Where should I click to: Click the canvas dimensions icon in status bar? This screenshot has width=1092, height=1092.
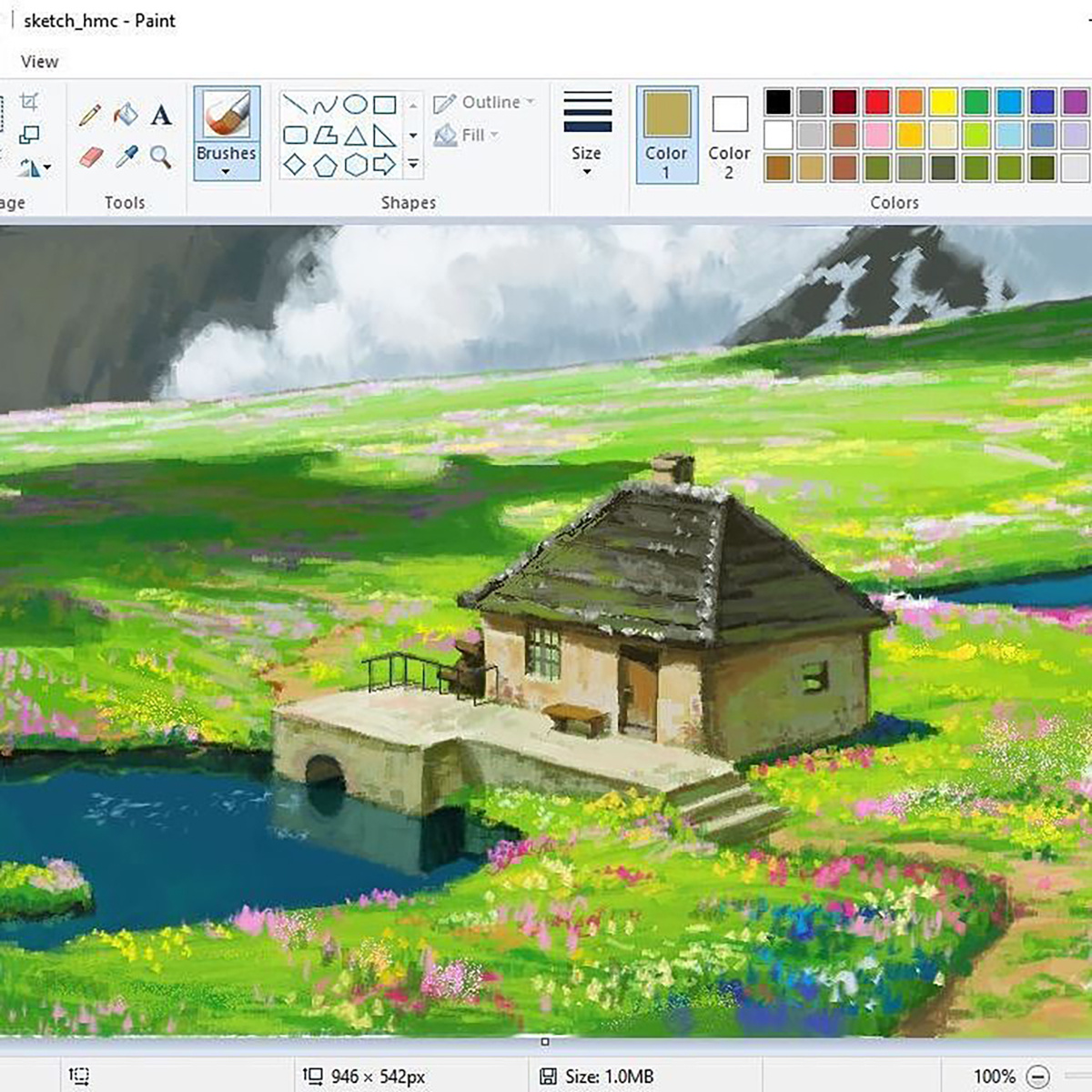tap(312, 1076)
